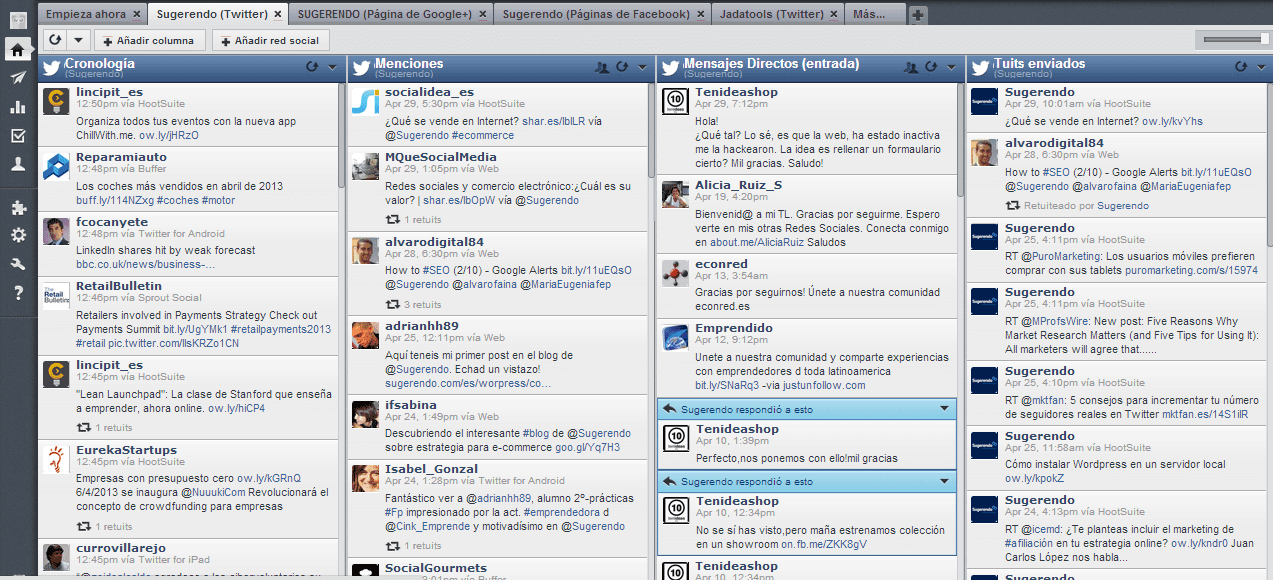
Task: Open the Analytics bar chart icon
Action: click(17, 107)
